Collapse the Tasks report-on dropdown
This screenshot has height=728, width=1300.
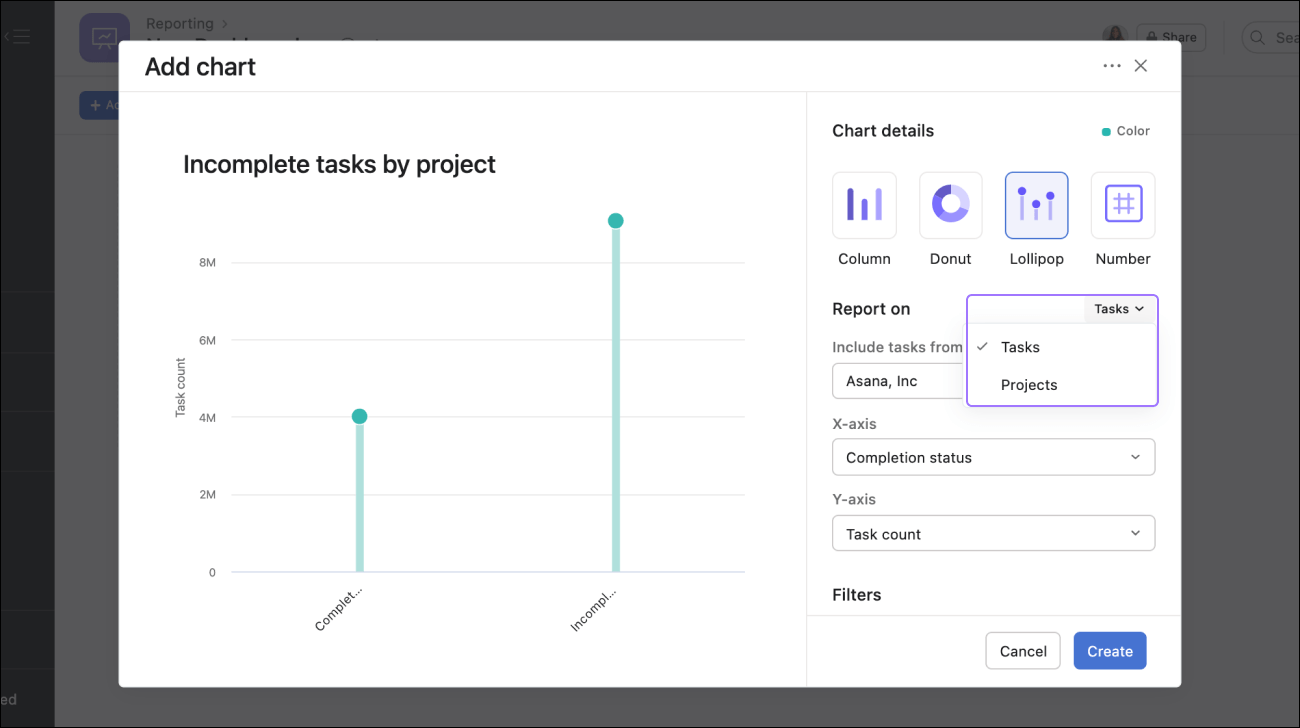click(x=1118, y=309)
